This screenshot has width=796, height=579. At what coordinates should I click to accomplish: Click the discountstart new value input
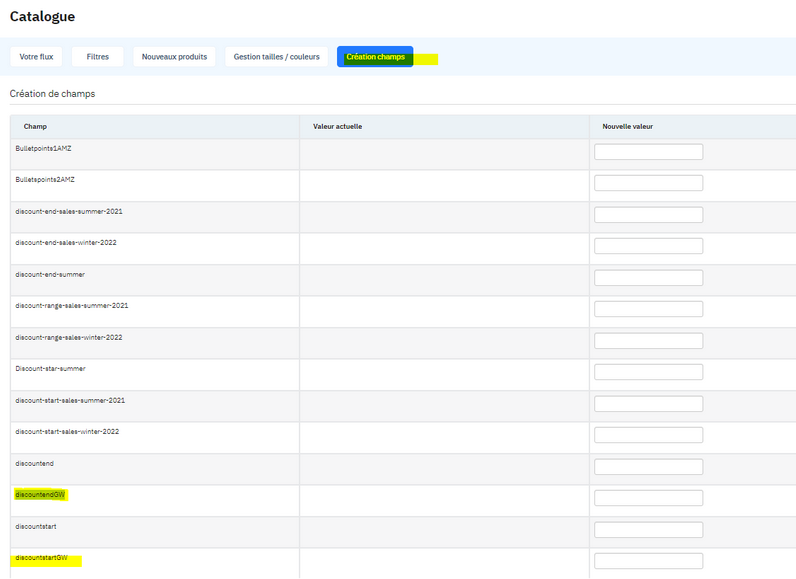(x=648, y=530)
